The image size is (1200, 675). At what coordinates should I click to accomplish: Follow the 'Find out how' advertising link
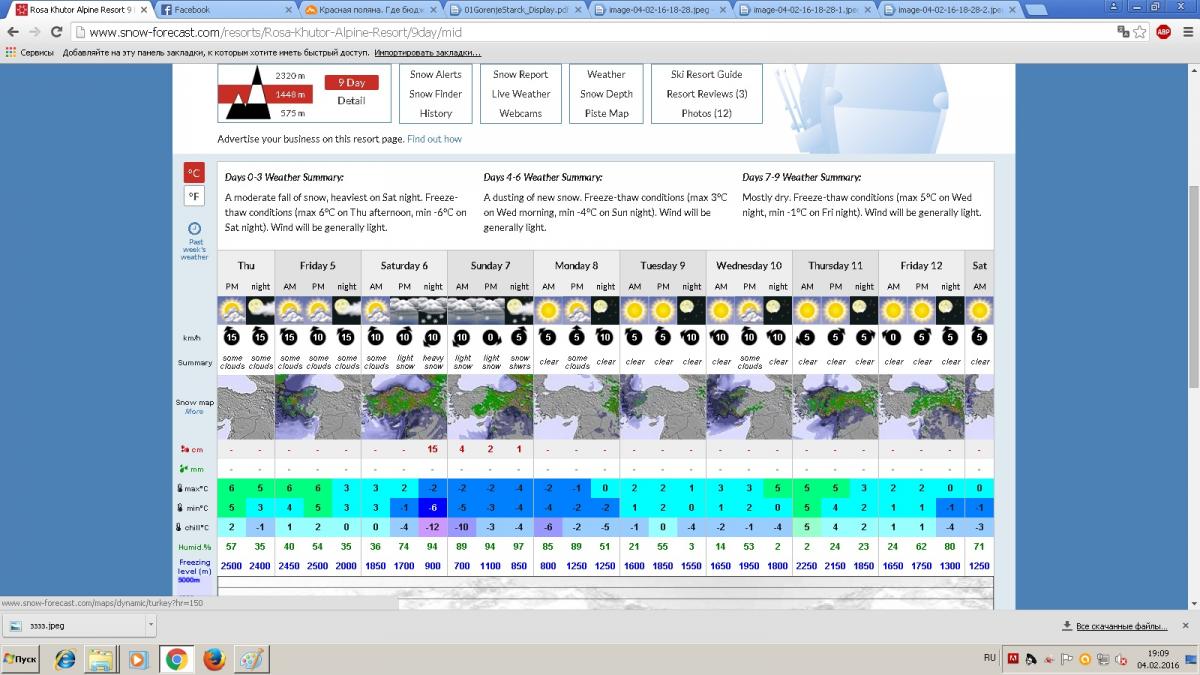[435, 139]
